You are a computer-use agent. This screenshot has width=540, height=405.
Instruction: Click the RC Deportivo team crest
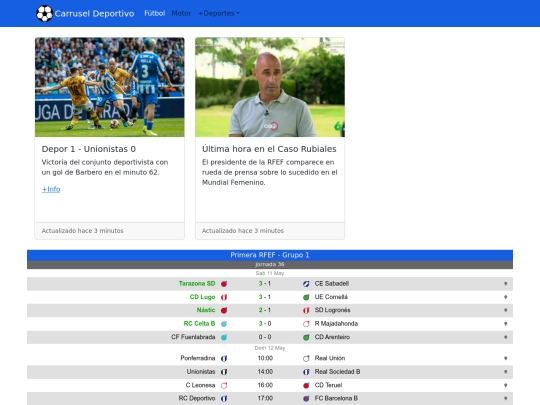(x=224, y=398)
